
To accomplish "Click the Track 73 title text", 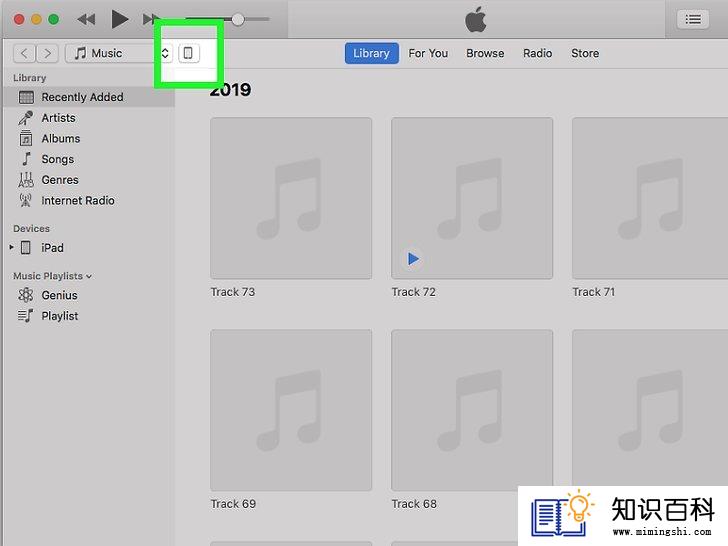I will pyautogui.click(x=233, y=292).
